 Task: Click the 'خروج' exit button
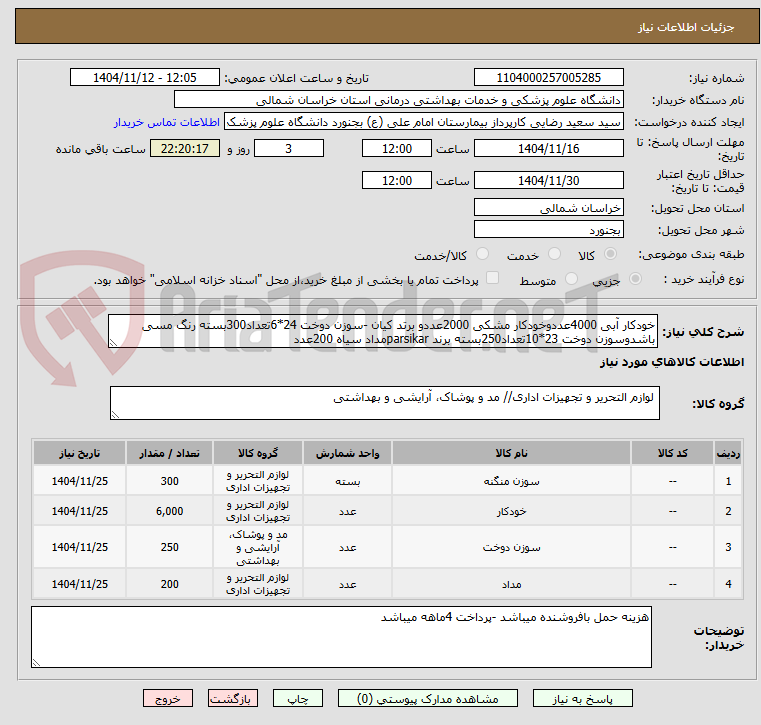pos(167,698)
